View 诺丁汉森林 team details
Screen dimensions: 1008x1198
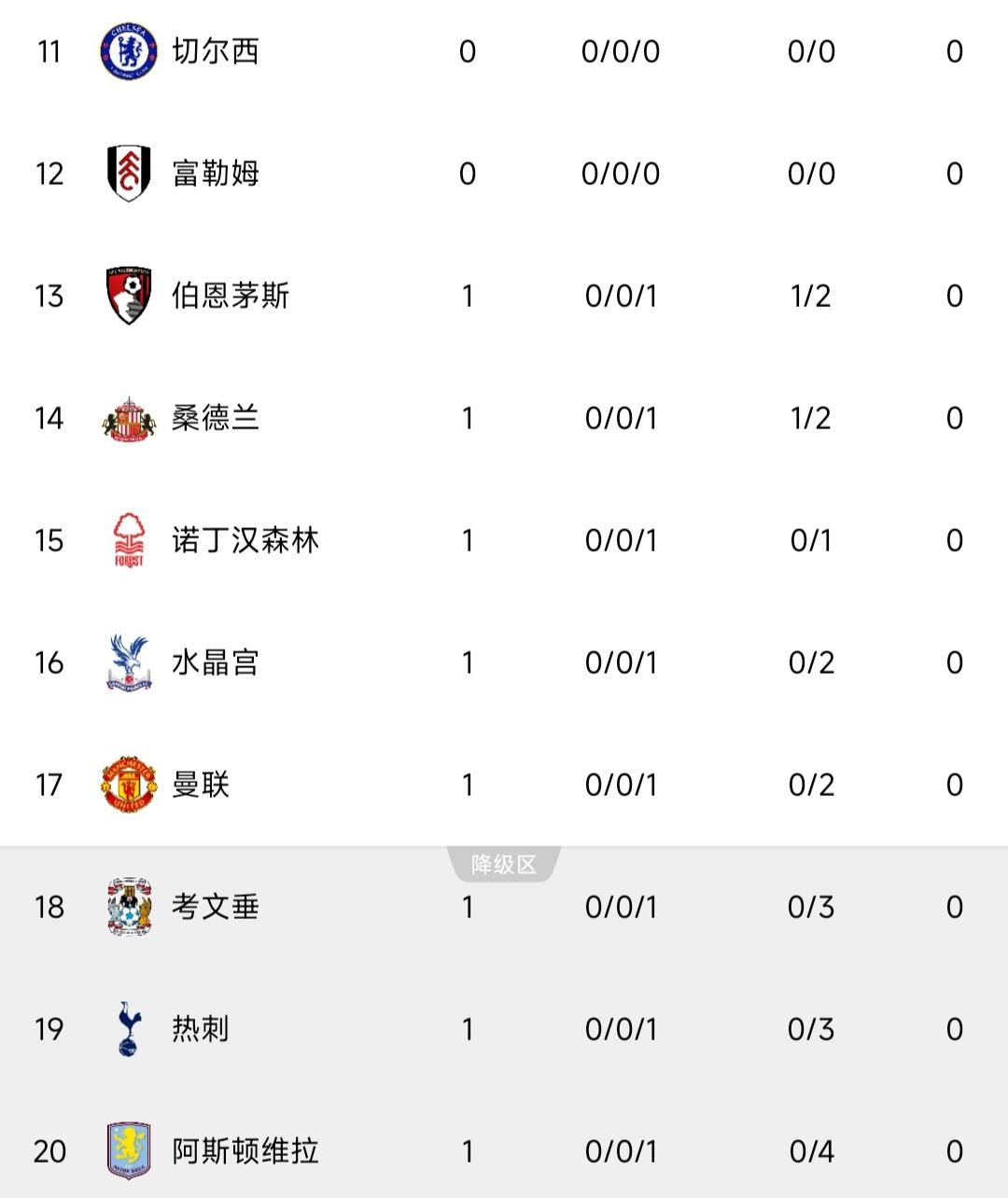(245, 540)
